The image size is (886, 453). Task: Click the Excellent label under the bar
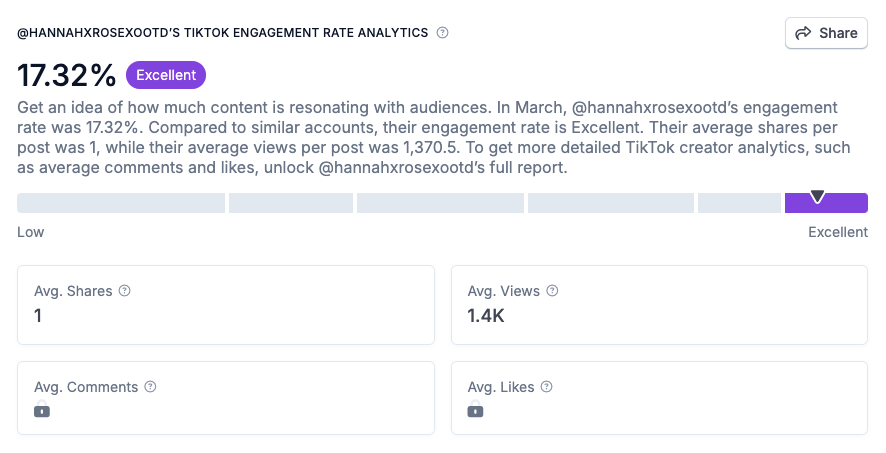pyautogui.click(x=838, y=232)
